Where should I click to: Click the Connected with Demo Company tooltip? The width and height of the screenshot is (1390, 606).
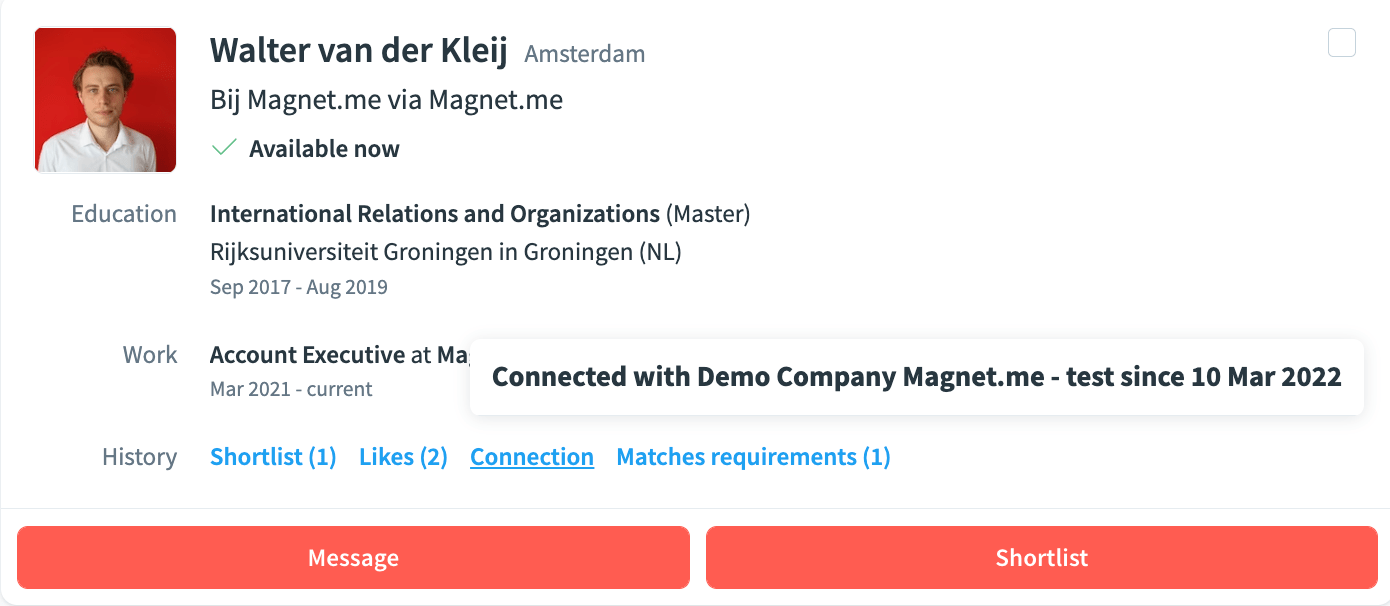coord(917,377)
